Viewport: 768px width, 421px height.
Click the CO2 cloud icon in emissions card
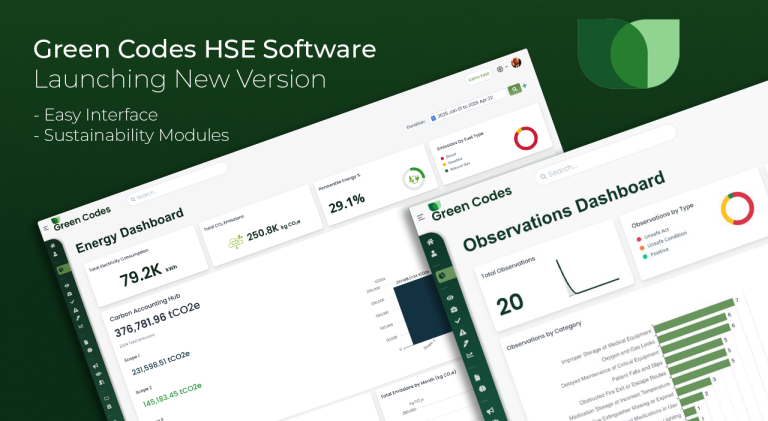[236, 241]
